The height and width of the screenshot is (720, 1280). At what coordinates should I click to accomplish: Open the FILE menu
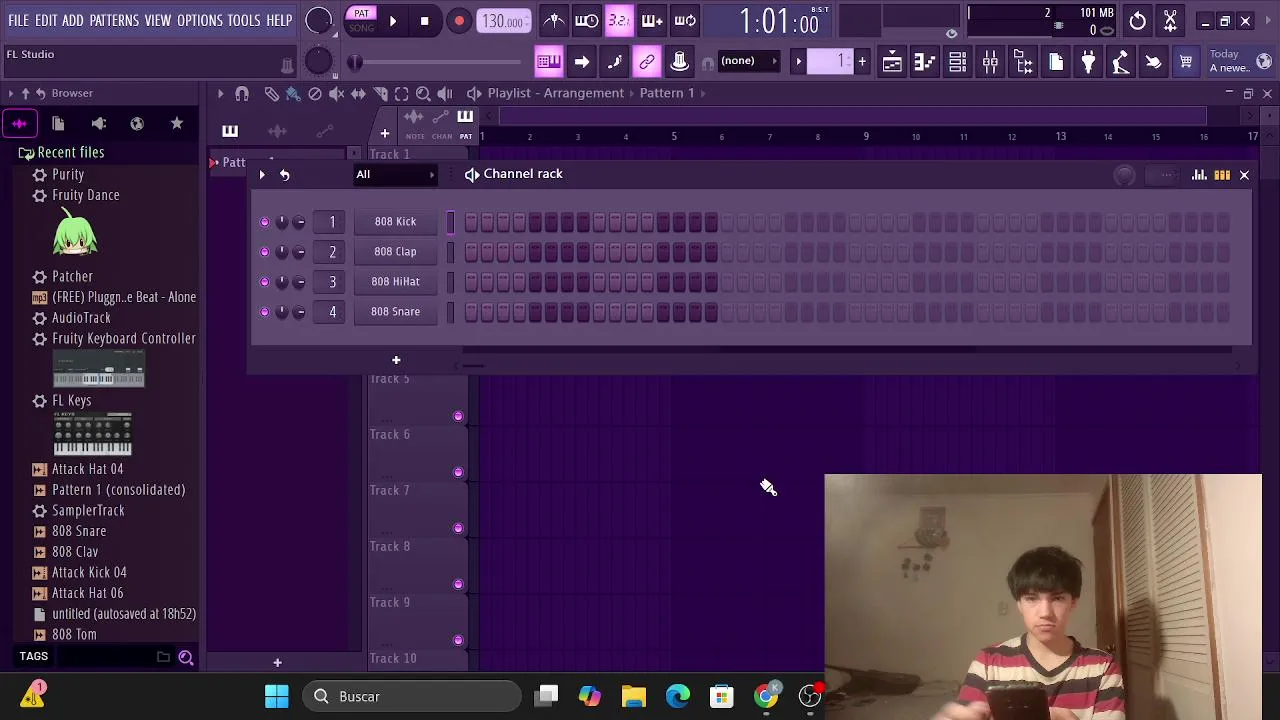coord(19,20)
